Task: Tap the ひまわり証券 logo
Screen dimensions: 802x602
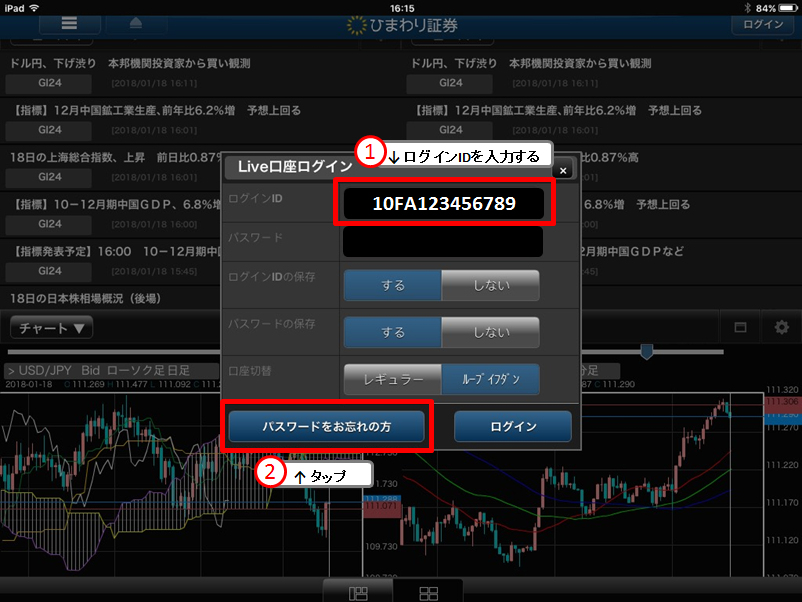Action: (x=402, y=25)
